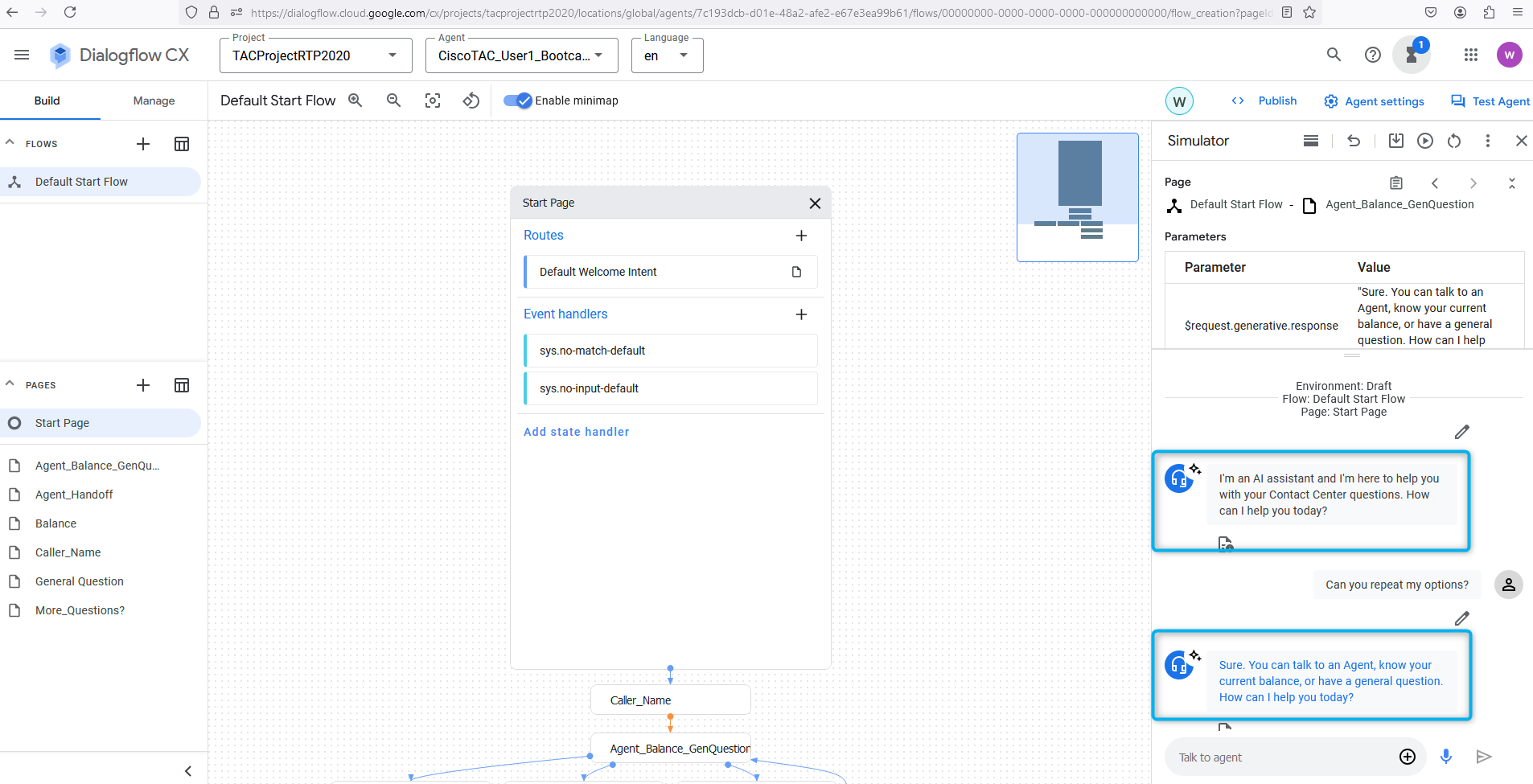This screenshot has width=1533, height=784.
Task: Click the minimap thumbnail
Action: [x=1078, y=197]
